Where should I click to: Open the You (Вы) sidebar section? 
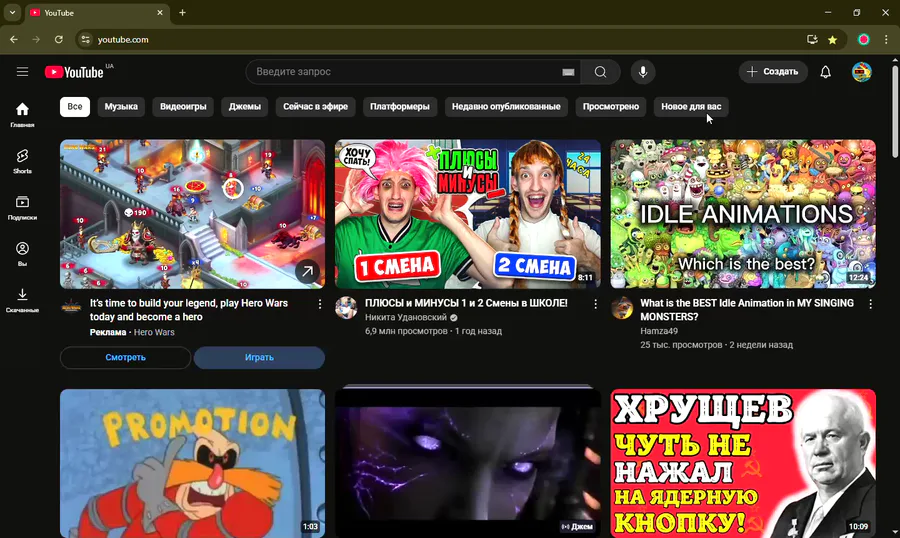(x=22, y=254)
